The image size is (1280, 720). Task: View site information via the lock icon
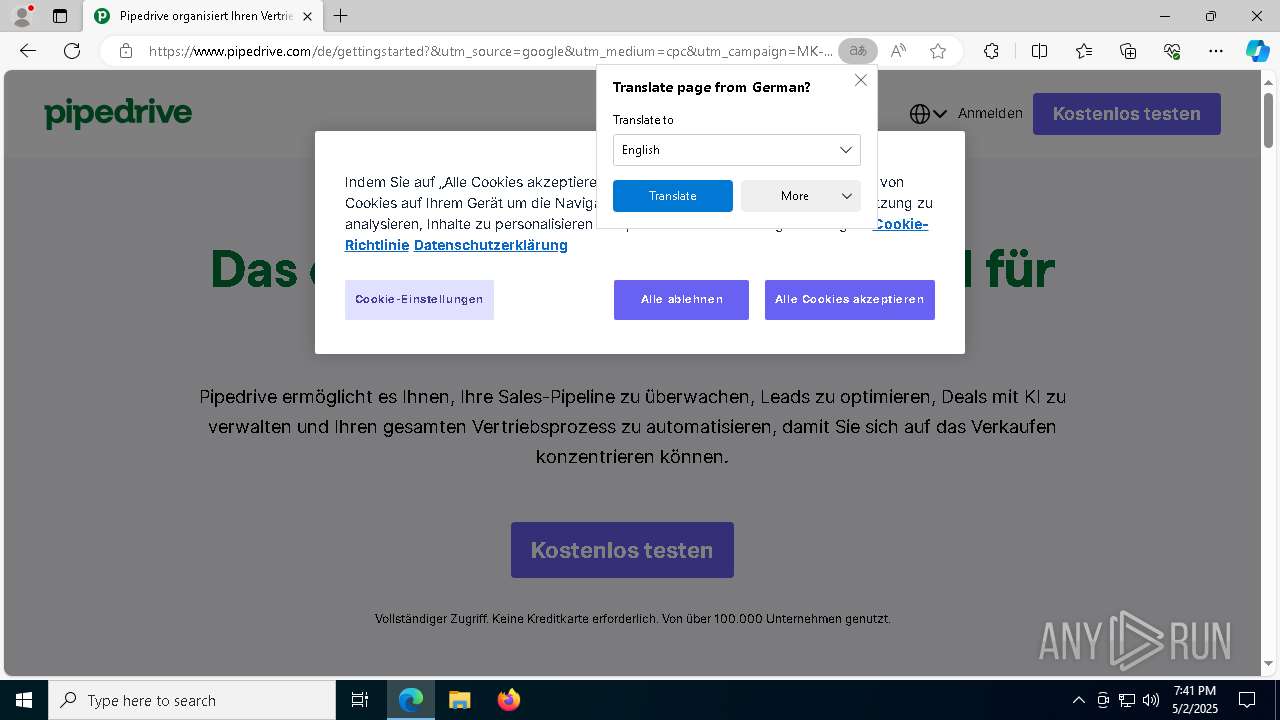point(125,51)
